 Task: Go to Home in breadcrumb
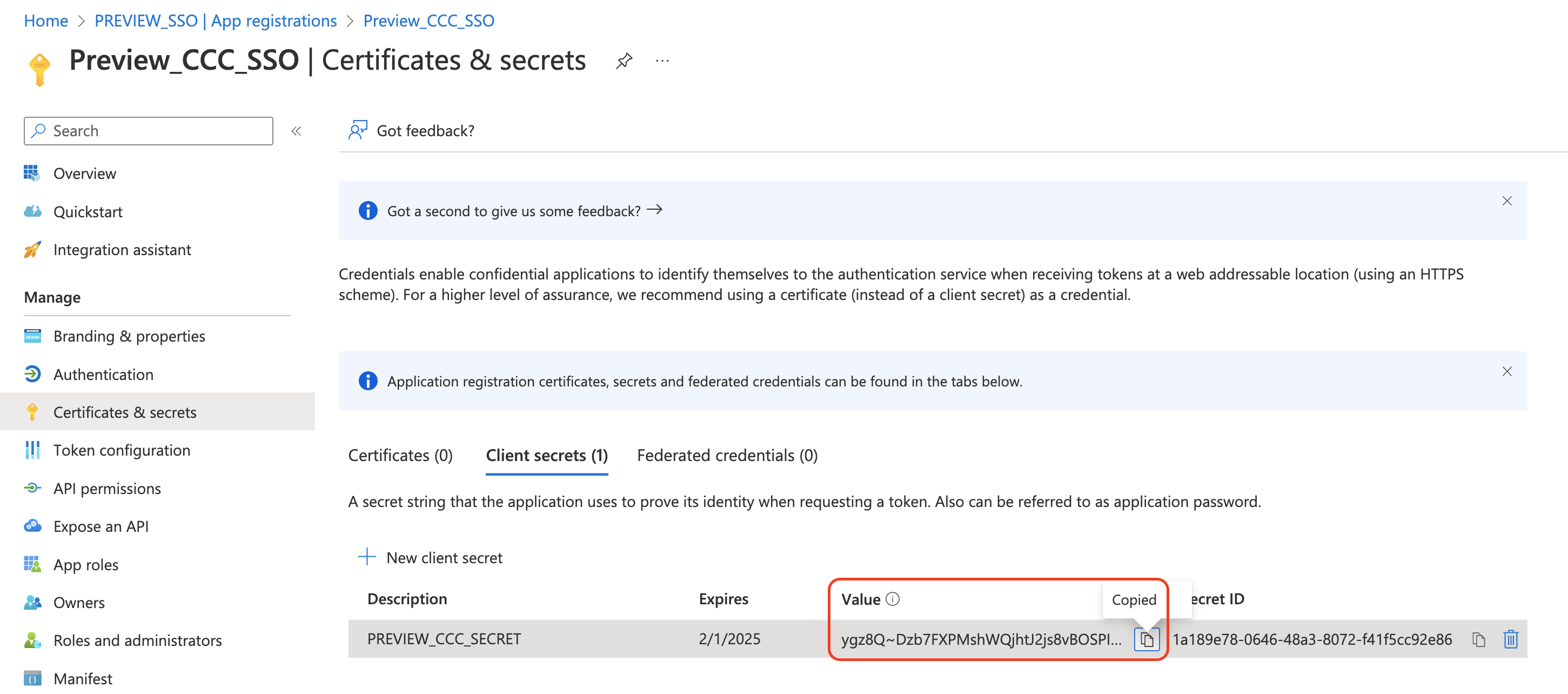pos(45,21)
